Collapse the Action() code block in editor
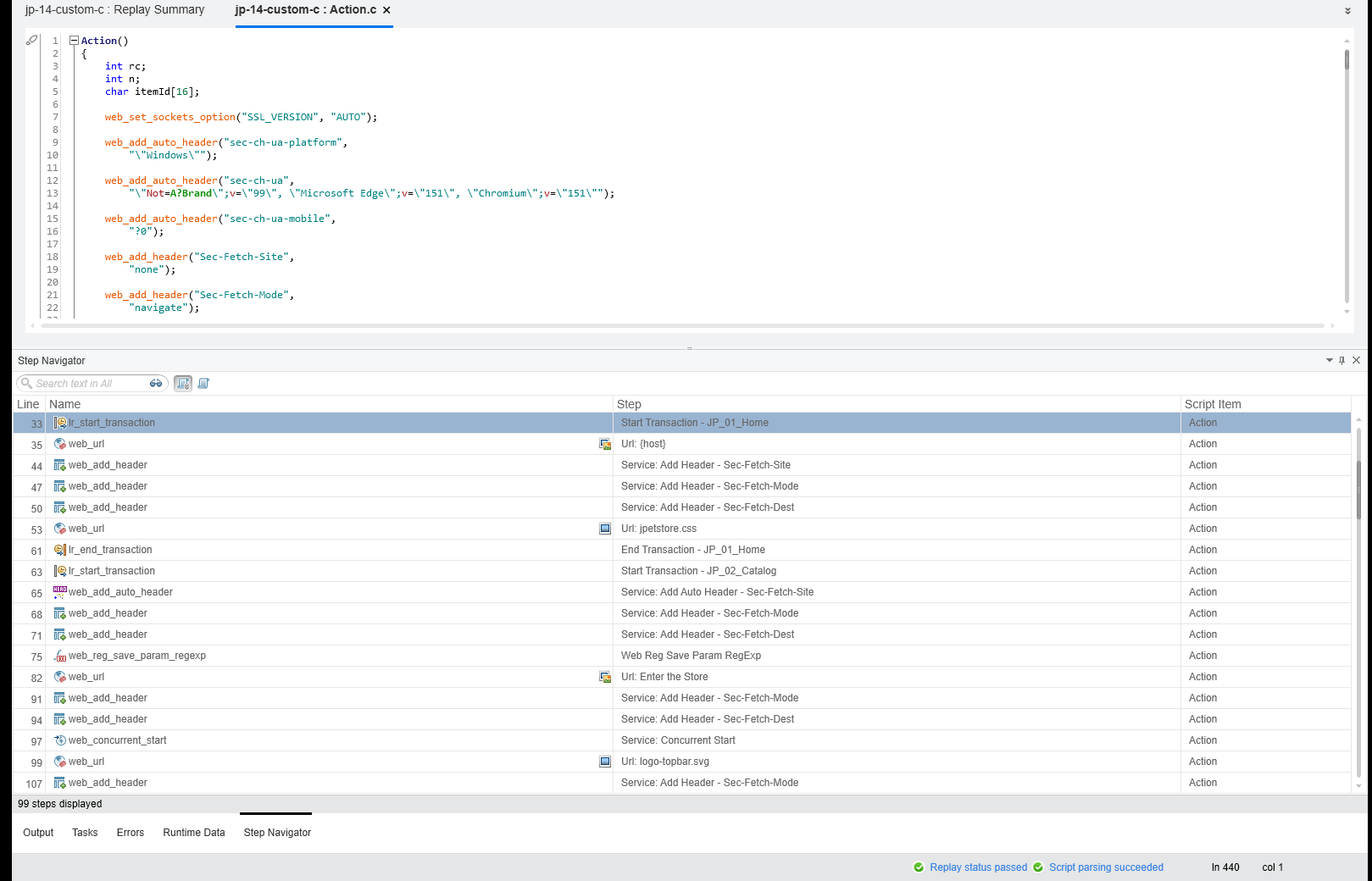 click(x=74, y=41)
